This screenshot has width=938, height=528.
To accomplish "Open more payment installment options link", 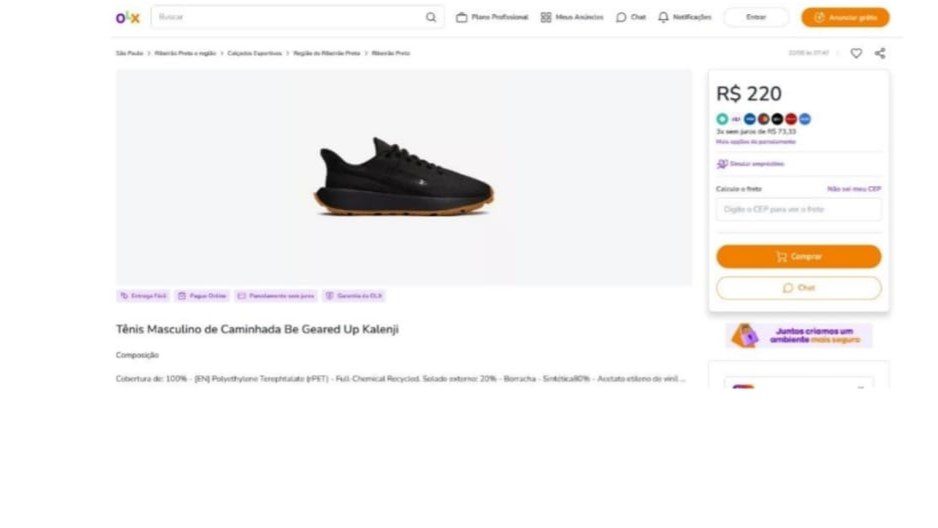I will click(756, 142).
